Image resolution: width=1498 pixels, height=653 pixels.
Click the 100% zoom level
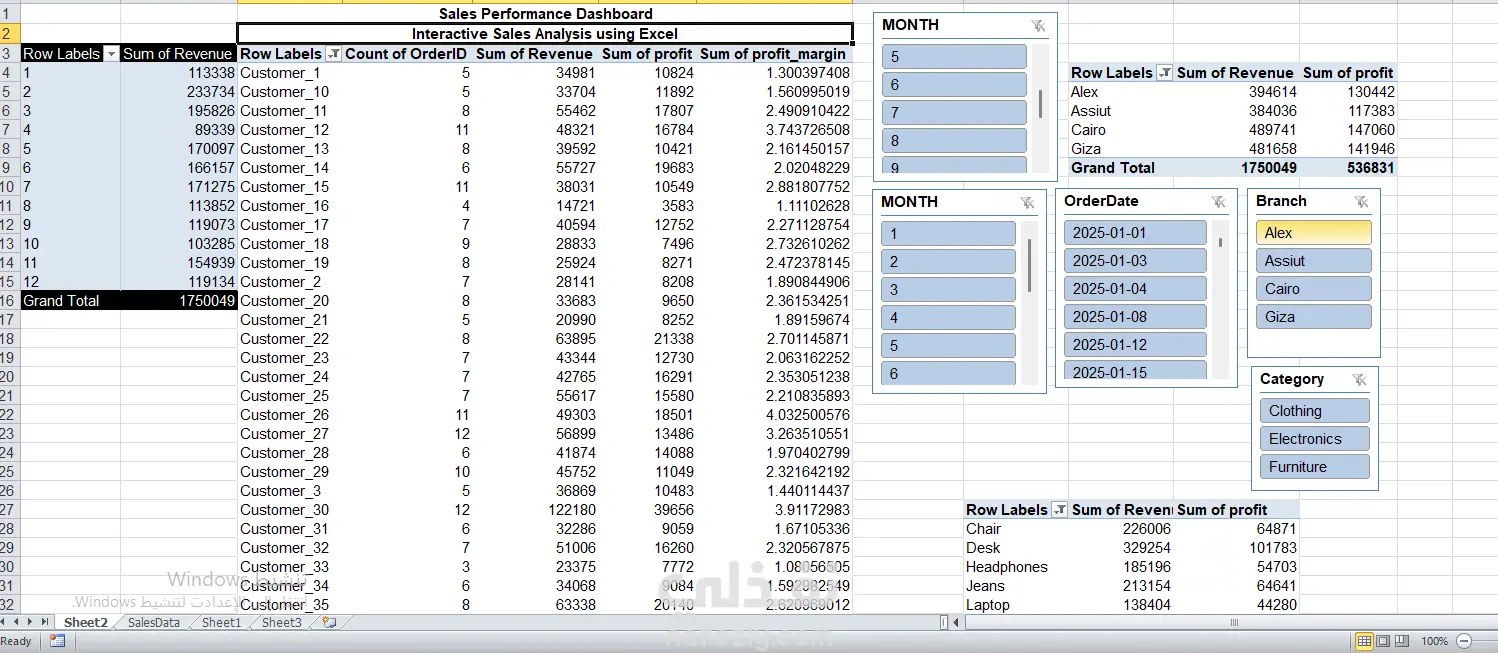point(1434,641)
